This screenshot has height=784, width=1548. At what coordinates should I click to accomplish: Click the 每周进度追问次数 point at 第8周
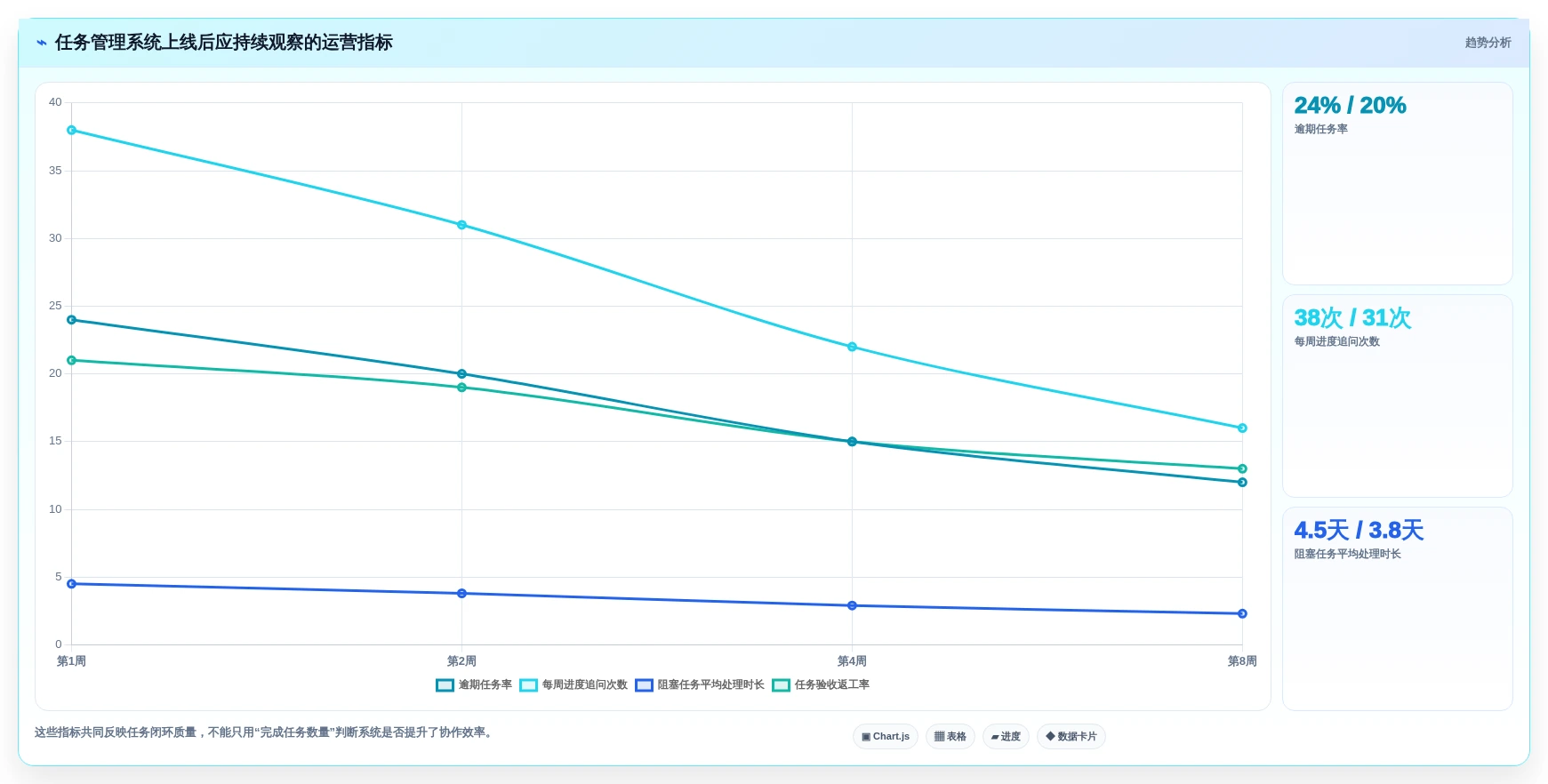click(1242, 428)
